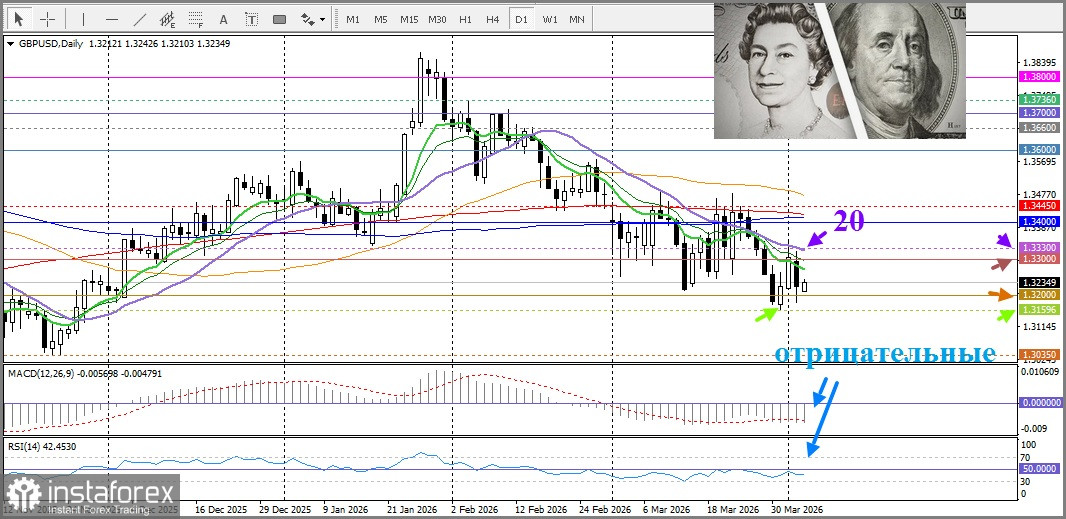Switch chart to W1 weekly timeframe
The image size is (1066, 519).
pos(549,19)
